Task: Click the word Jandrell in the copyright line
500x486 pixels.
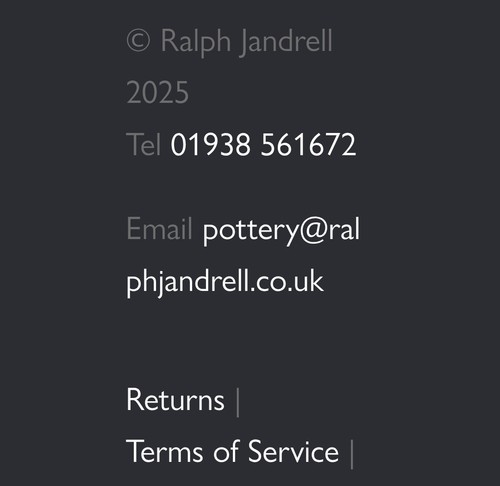Action: pyautogui.click(x=286, y=42)
